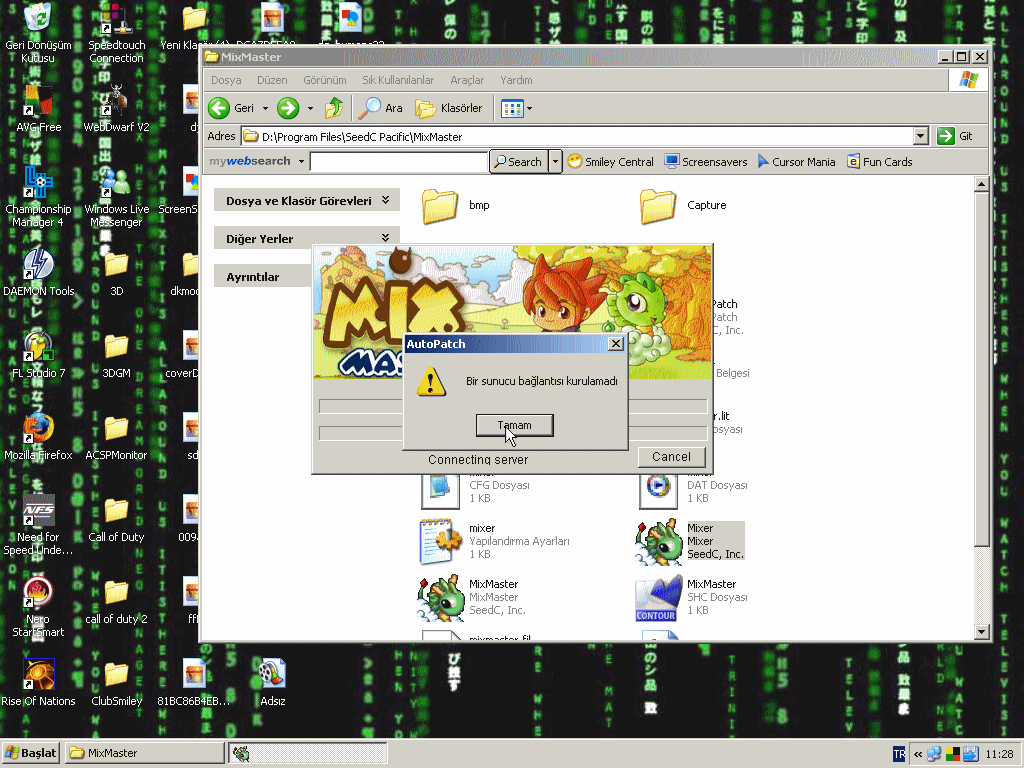The width and height of the screenshot is (1024, 768).
Task: Open Speedtouch Connection desktop shortcut
Action: (116, 33)
